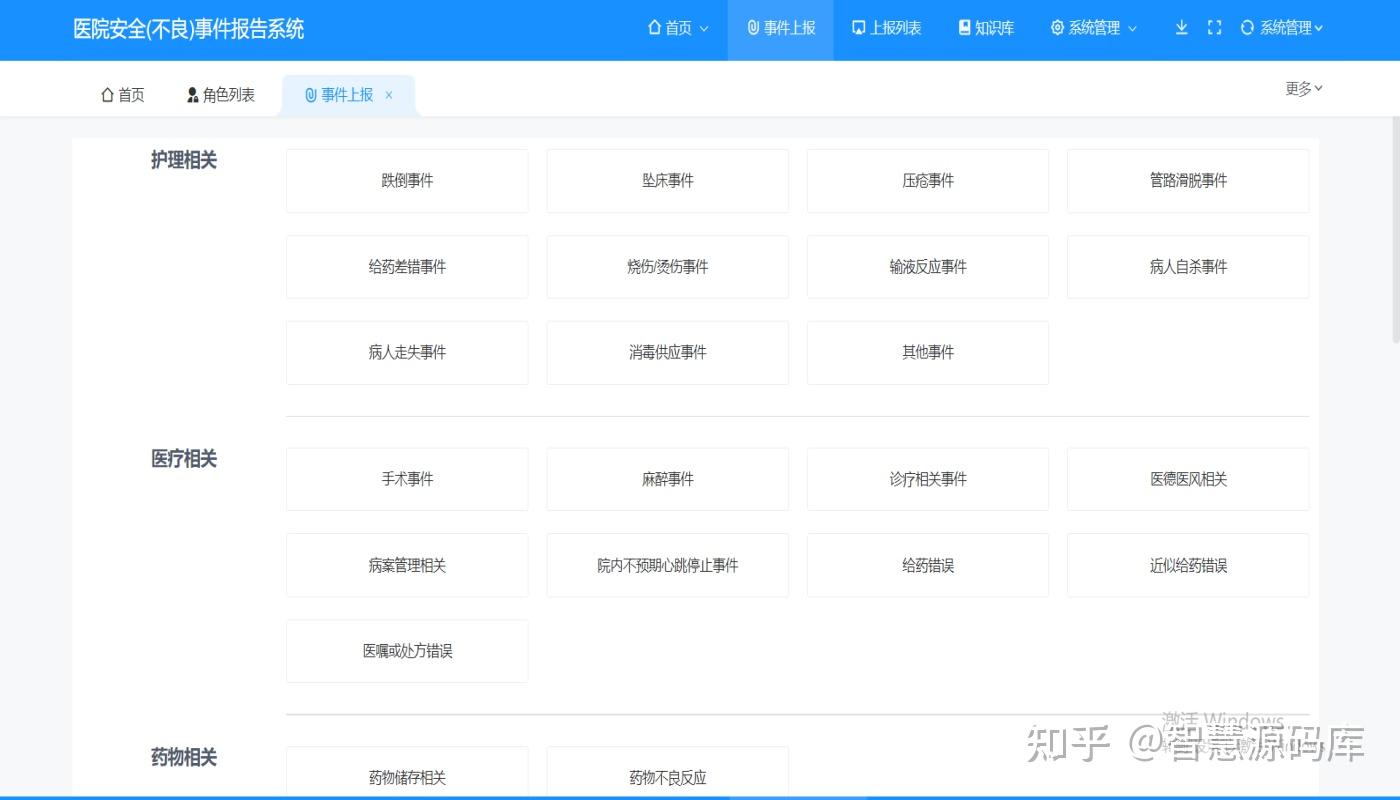Click the vertical page scrollbar
The width and height of the screenshot is (1400, 800).
pyautogui.click(x=1395, y=230)
